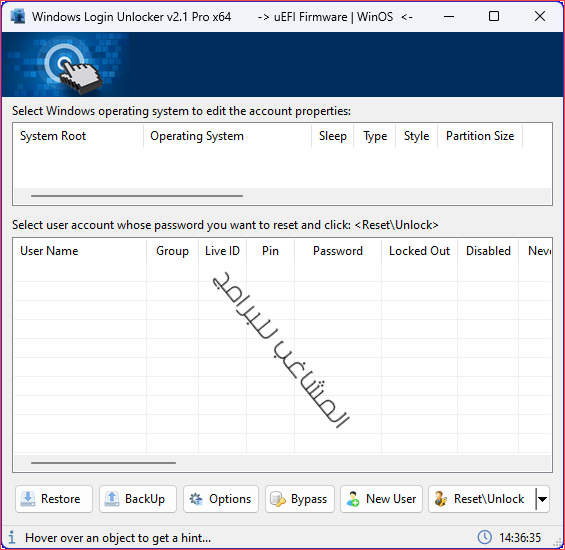The image size is (565, 550).
Task: Click the Type column header
Action: pos(375,136)
